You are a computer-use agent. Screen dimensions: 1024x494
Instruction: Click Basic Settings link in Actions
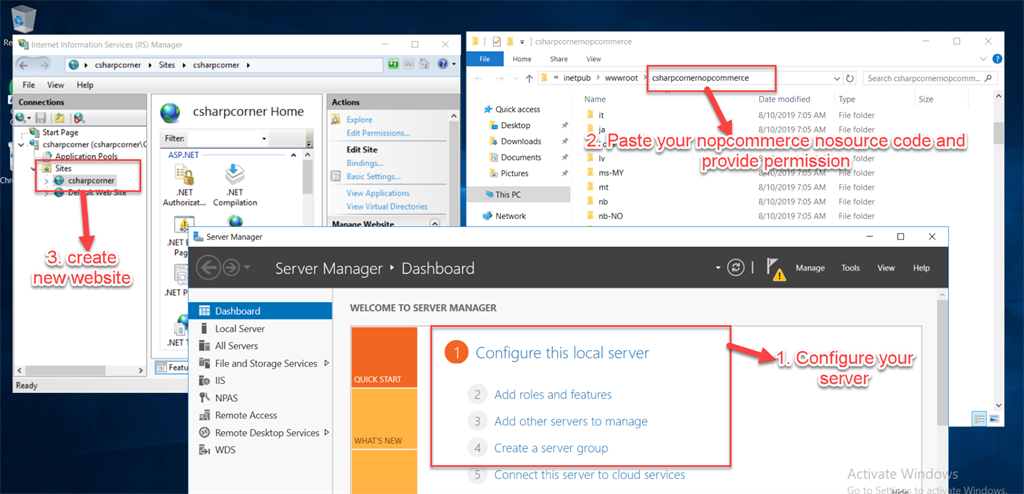point(374,176)
